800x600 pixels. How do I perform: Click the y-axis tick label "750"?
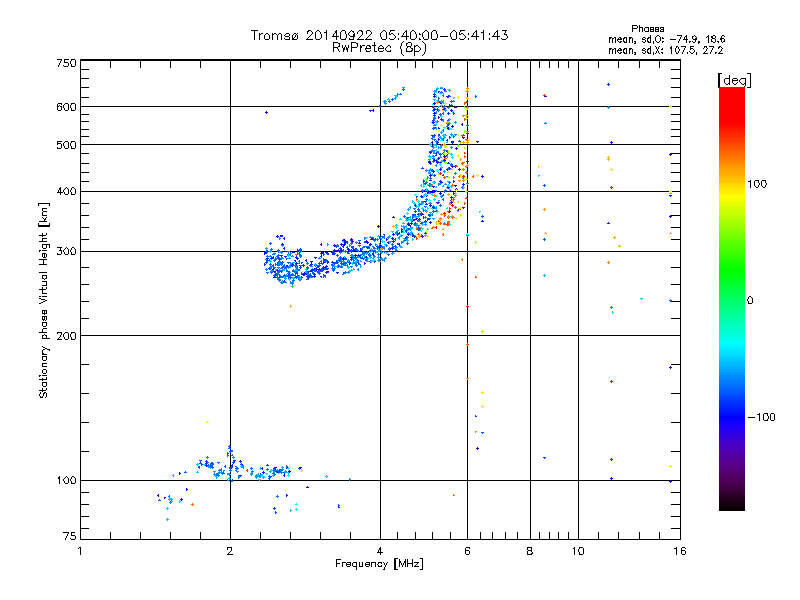click(66, 63)
